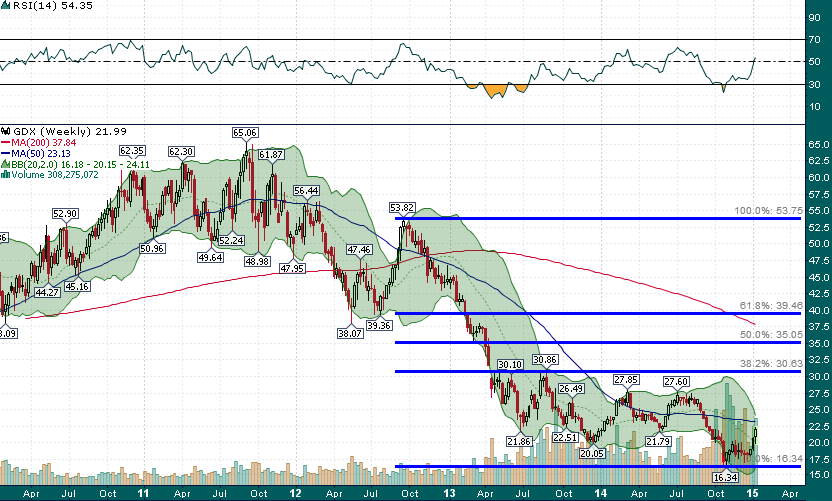The image size is (832, 501).
Task: Select the GDX (Weekly) 21.99 title
Action: pos(65,132)
